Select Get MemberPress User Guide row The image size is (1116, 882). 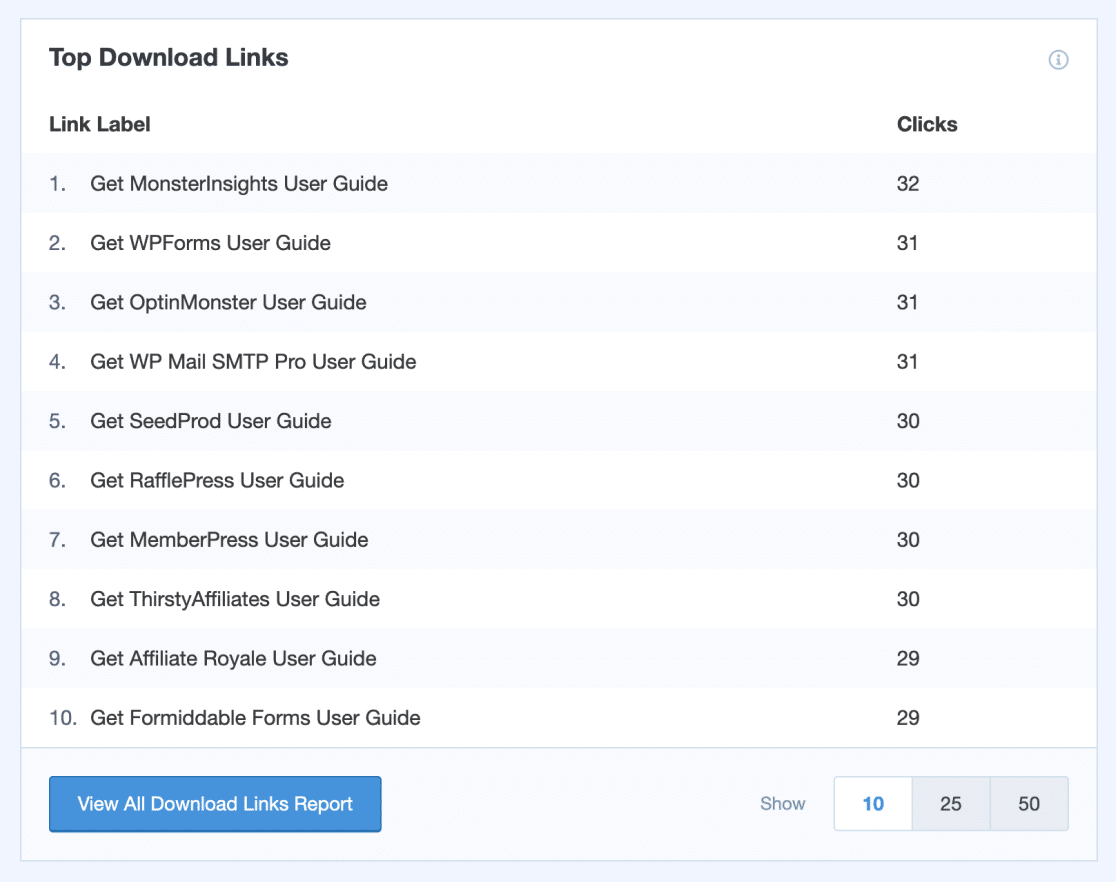click(229, 540)
